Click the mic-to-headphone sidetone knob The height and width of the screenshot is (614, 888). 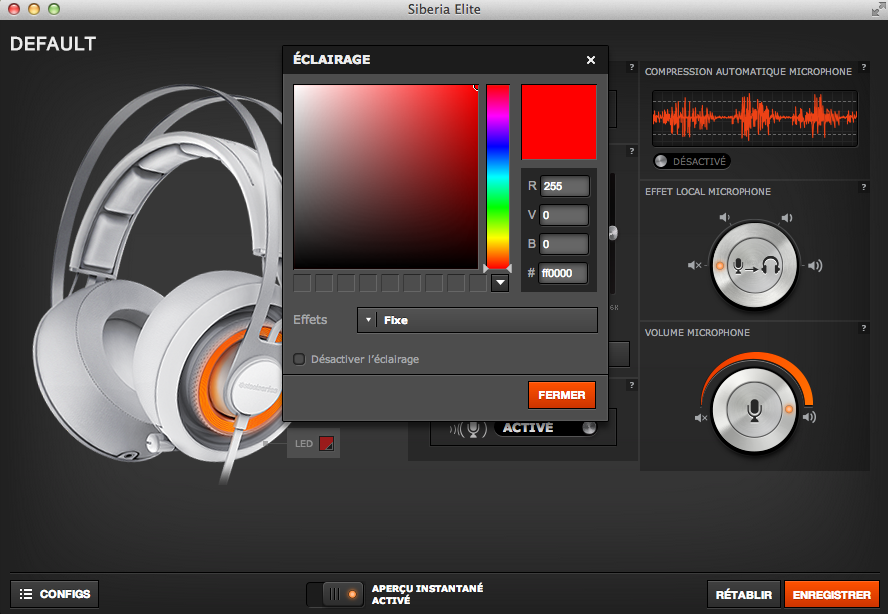(x=755, y=265)
